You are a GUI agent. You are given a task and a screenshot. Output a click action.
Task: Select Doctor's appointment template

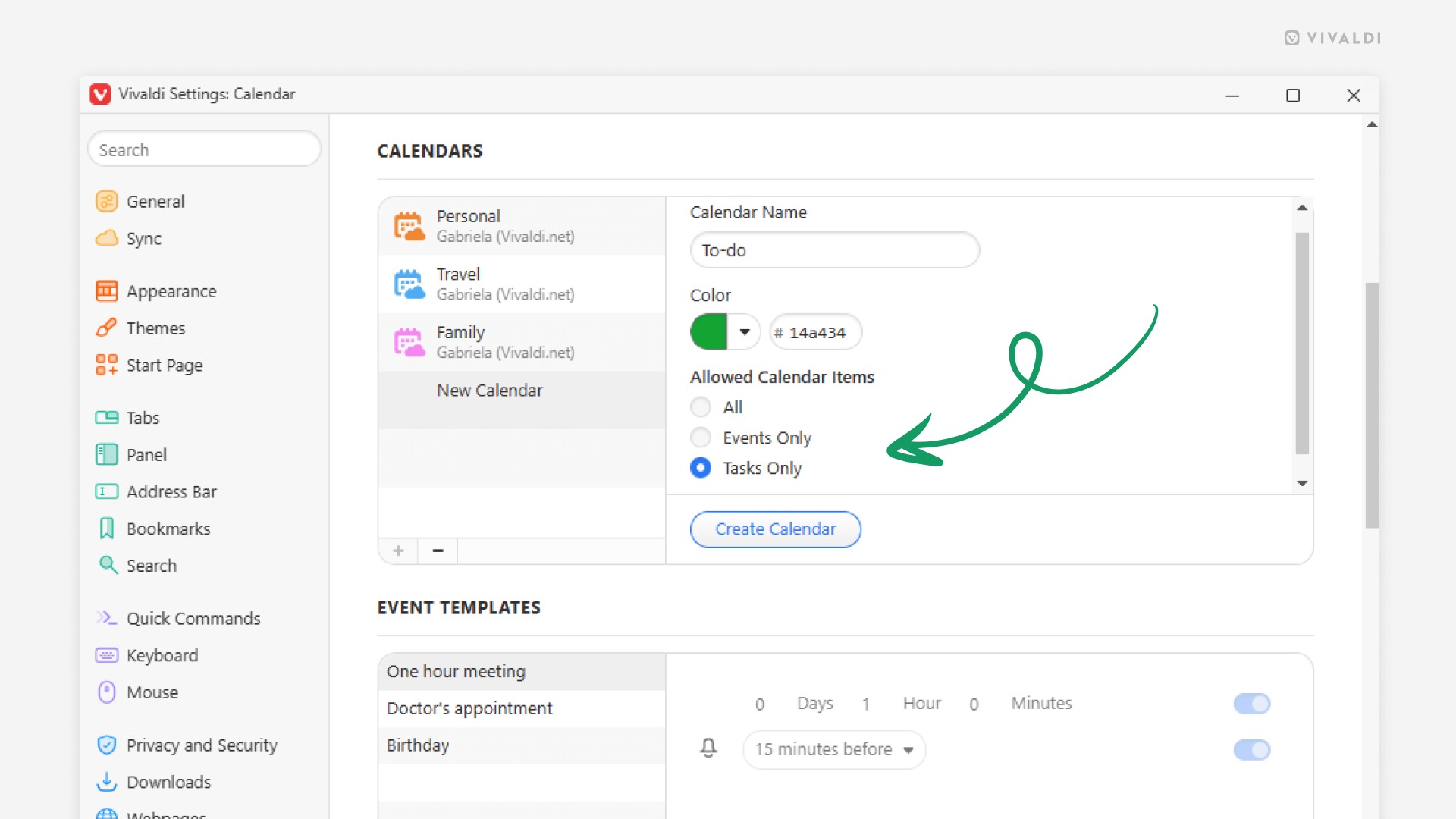[522, 708]
